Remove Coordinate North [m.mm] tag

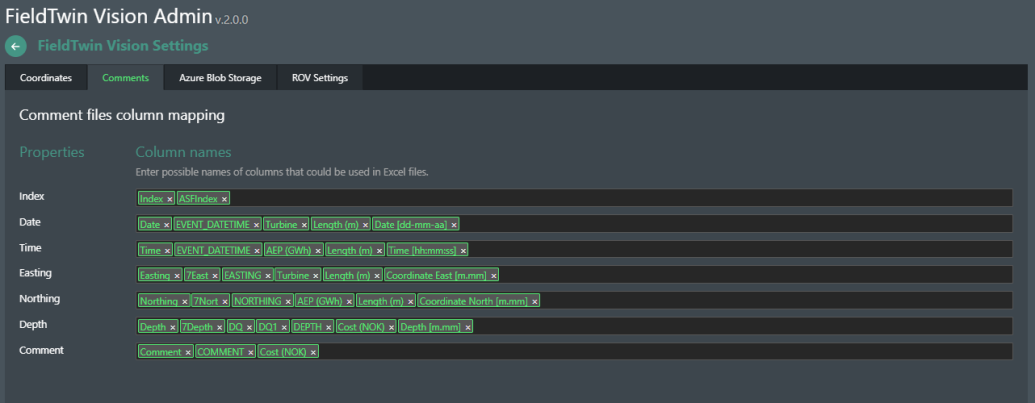pos(535,301)
